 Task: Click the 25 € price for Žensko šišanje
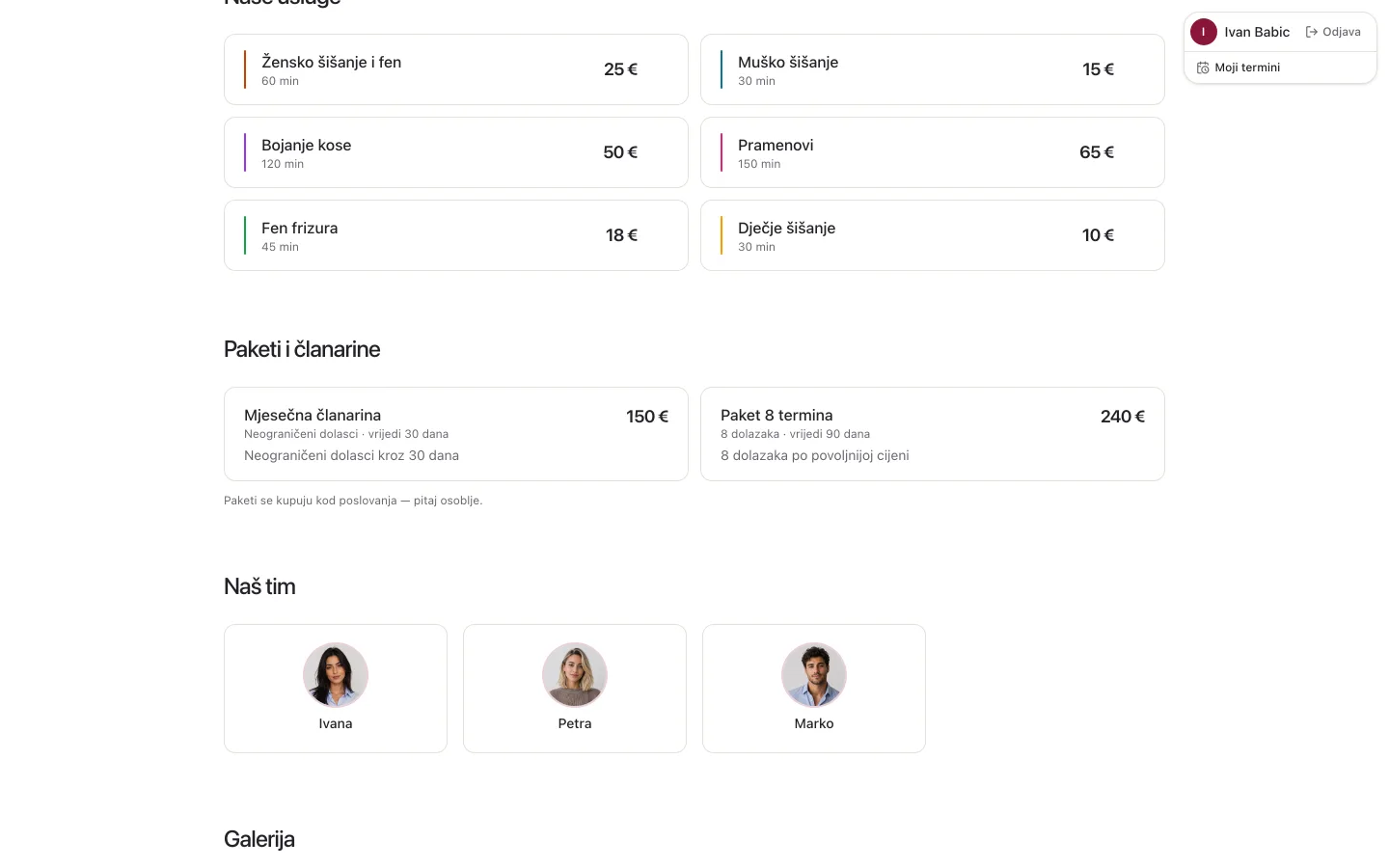point(620,69)
